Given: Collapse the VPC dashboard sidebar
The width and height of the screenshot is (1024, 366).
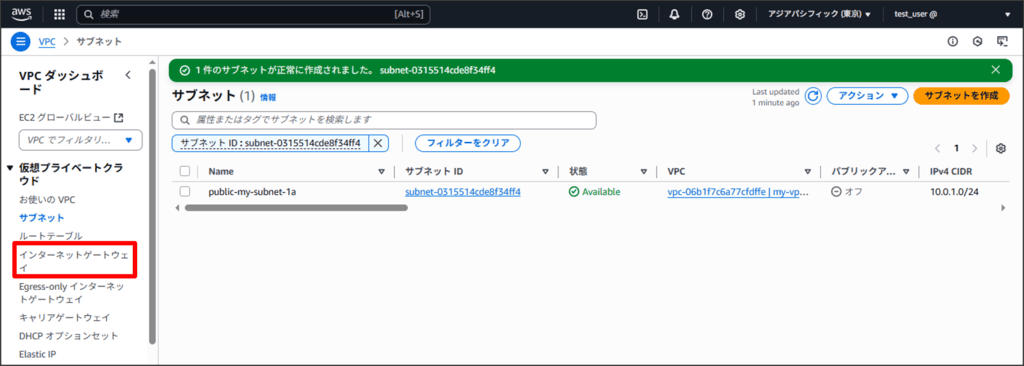Looking at the screenshot, I should [x=128, y=75].
